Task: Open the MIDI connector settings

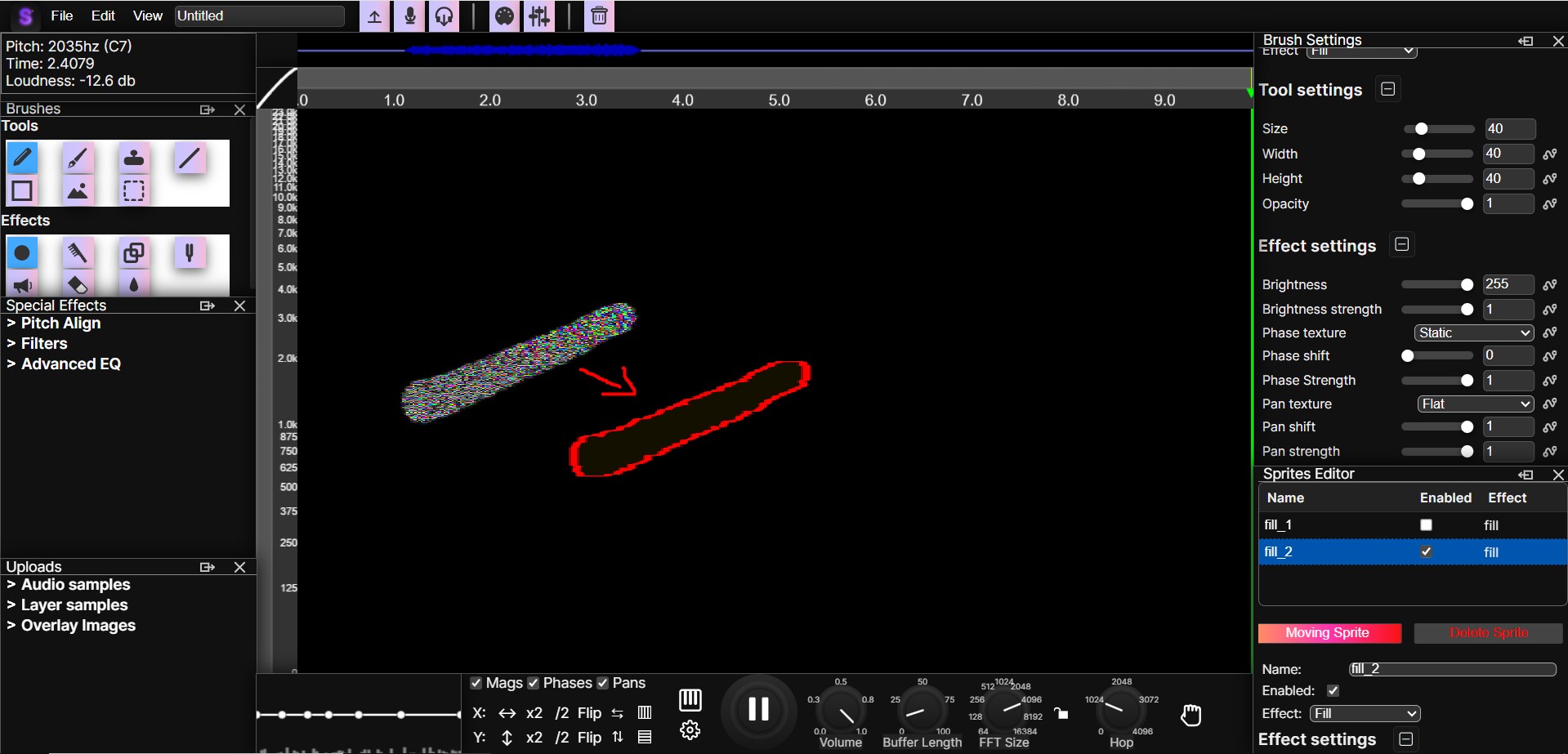Action: tap(505, 16)
